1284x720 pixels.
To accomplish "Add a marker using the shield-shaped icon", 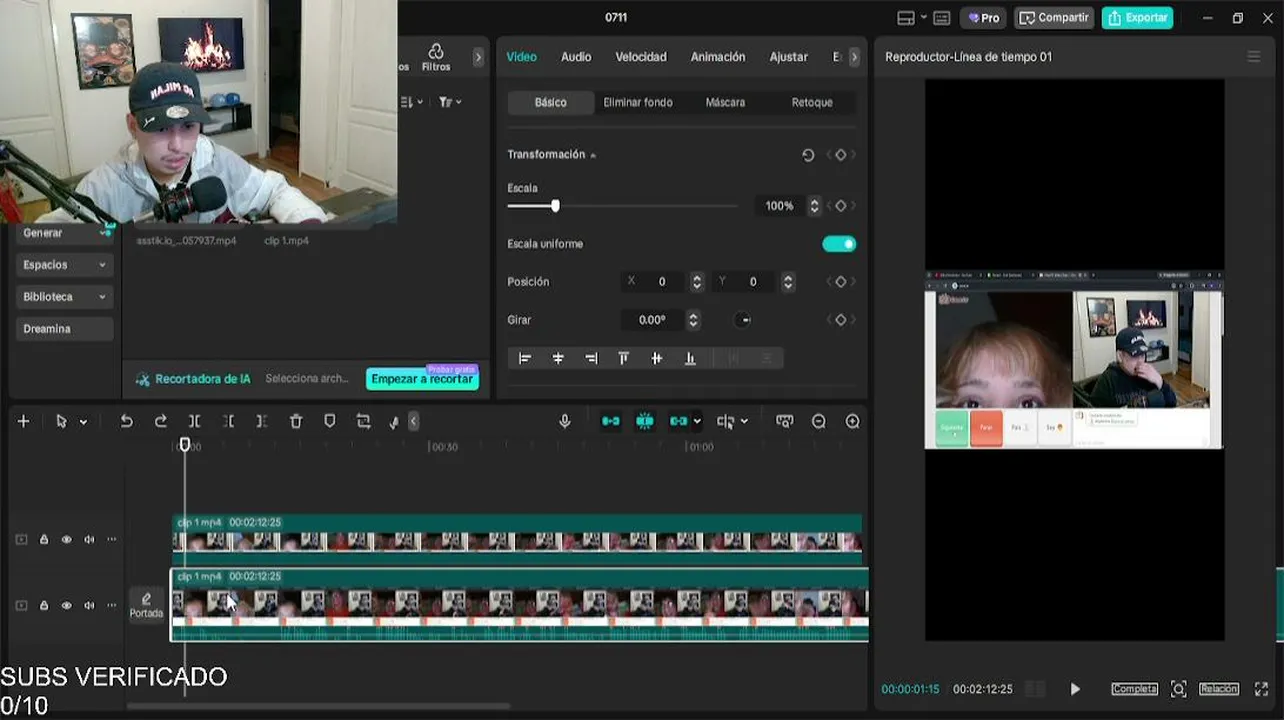I will coord(329,421).
